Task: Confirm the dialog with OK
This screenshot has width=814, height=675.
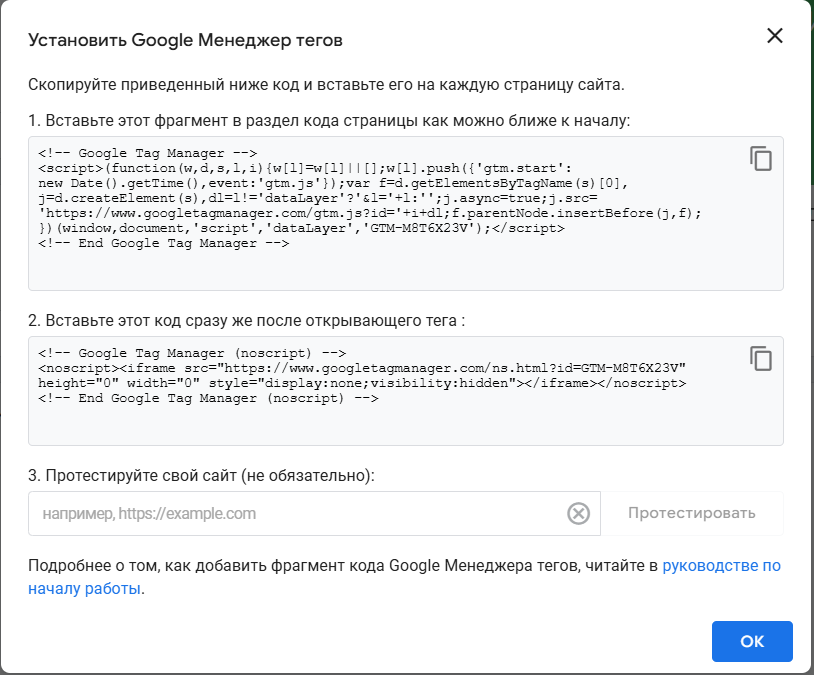Action: (752, 641)
